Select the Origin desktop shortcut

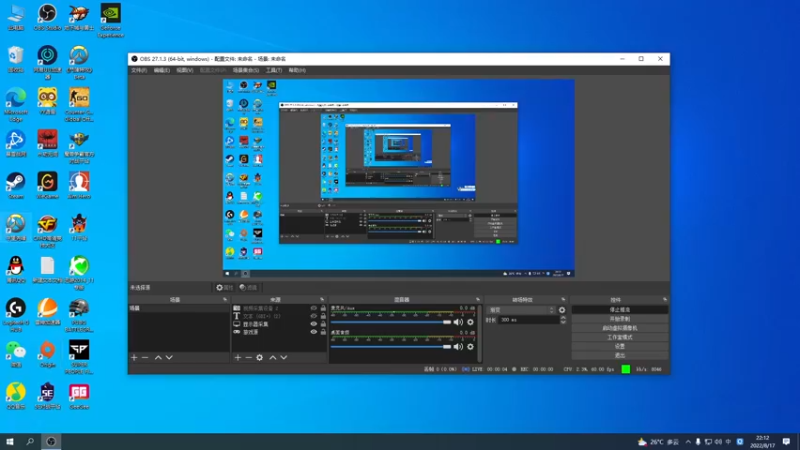(x=47, y=354)
